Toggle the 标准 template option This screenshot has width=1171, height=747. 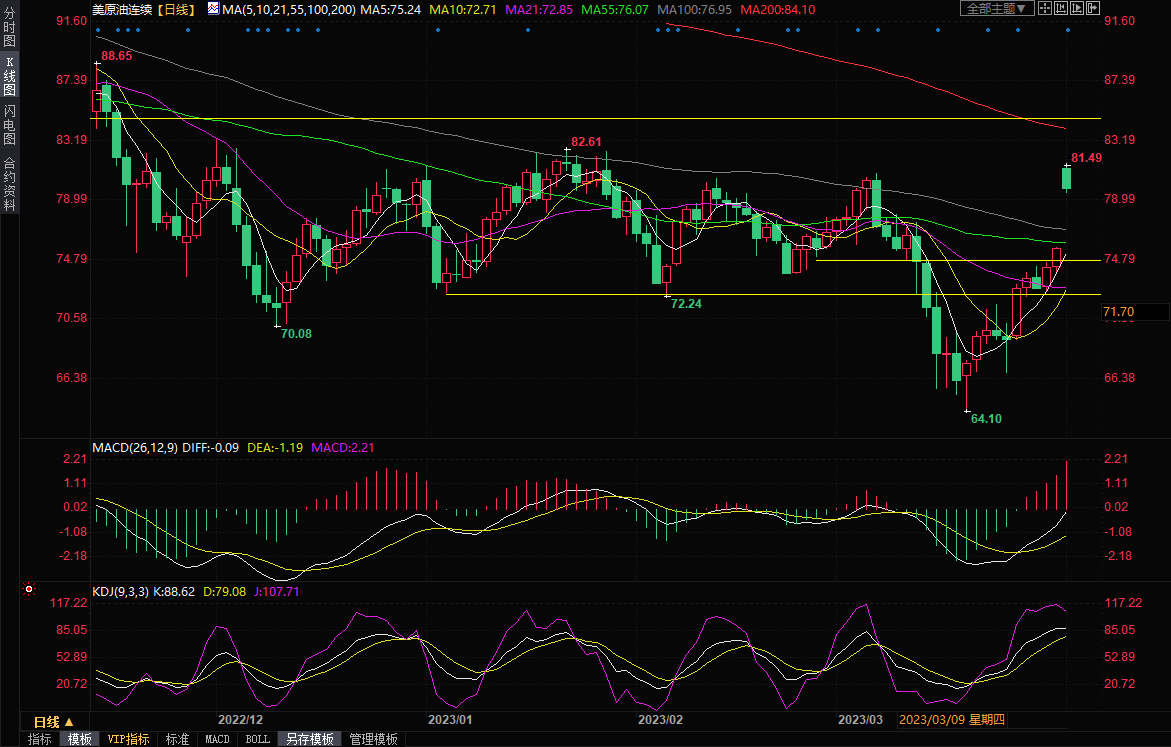coord(177,739)
